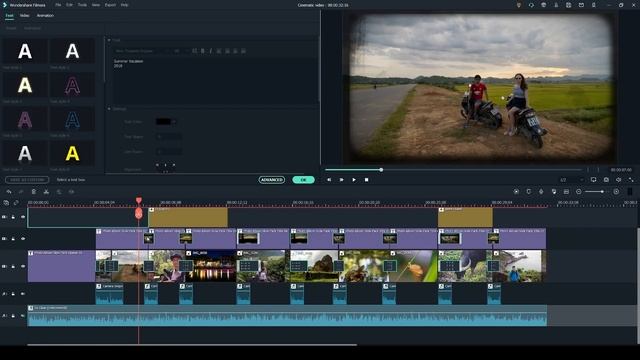Viewport: 640px width, 360px height.
Task: Split the clip with the scissors icon
Action: (x=46, y=192)
